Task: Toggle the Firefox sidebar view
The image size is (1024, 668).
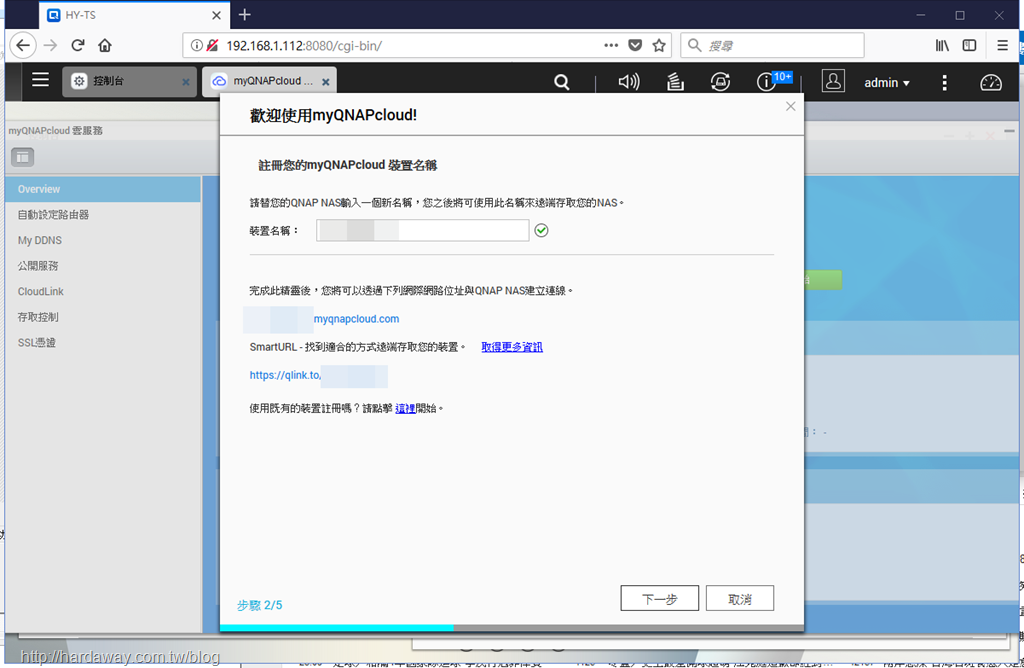Action: (x=969, y=45)
